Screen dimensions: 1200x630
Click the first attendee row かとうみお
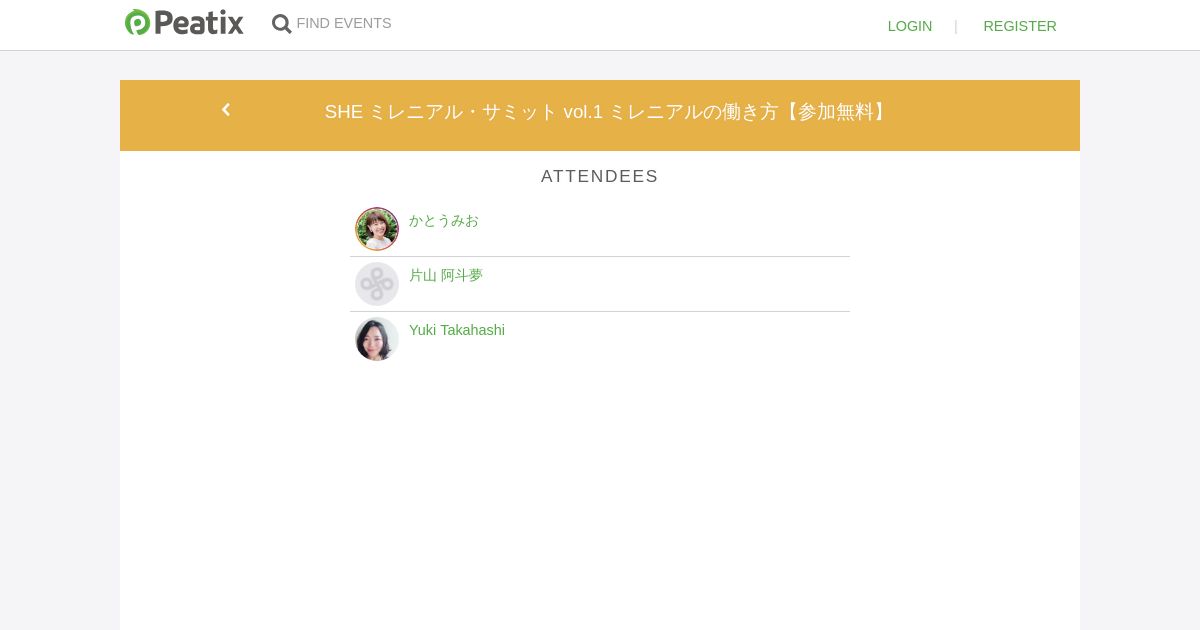650,230
